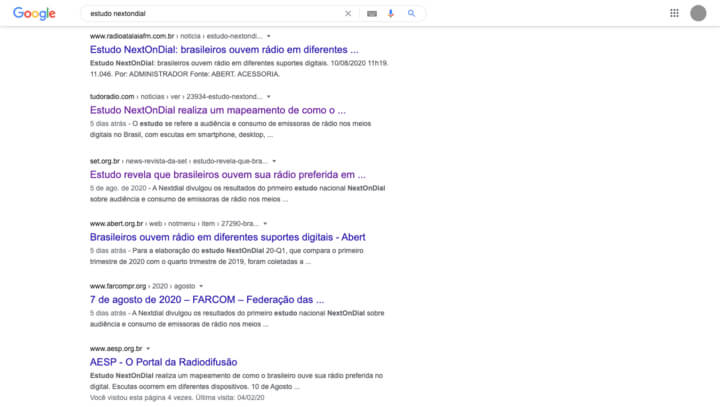Screen dimensions: 720x407
Task: Click the set.org.br URL breadcrumb
Action: [179, 161]
